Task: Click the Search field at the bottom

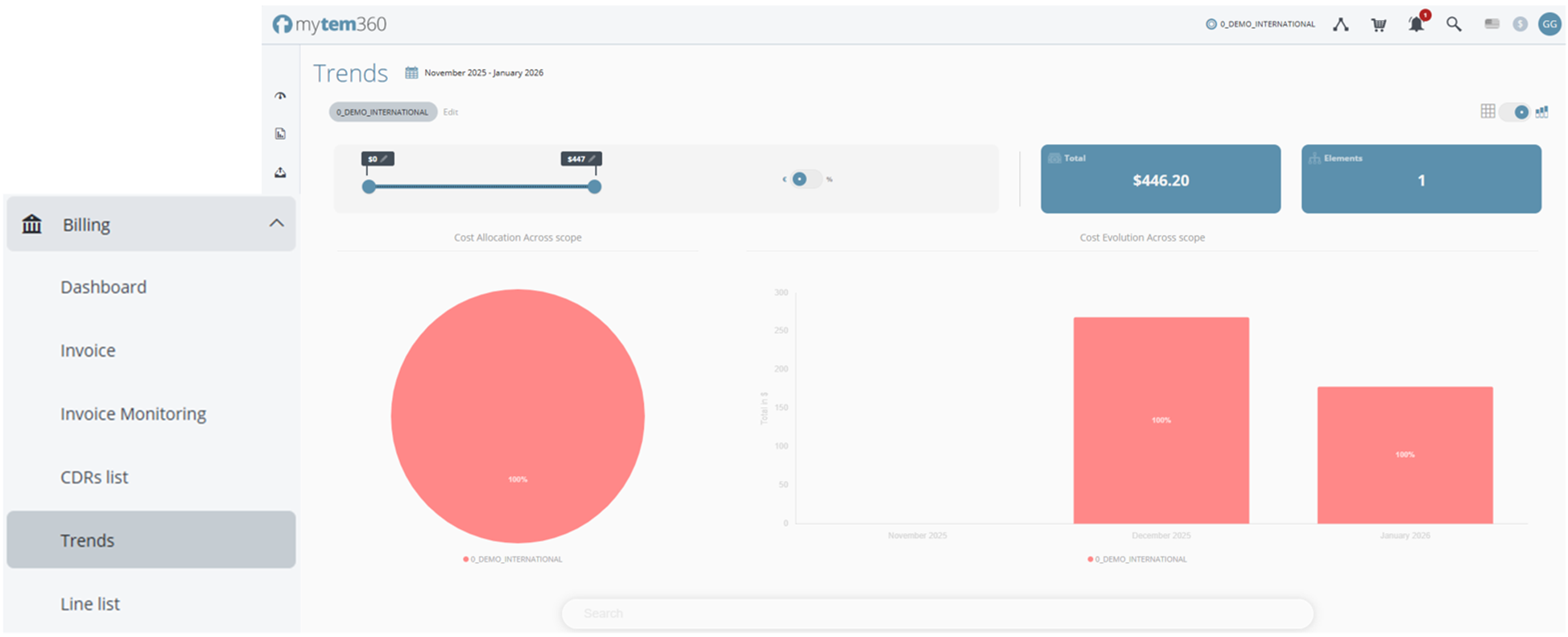Action: (937, 614)
